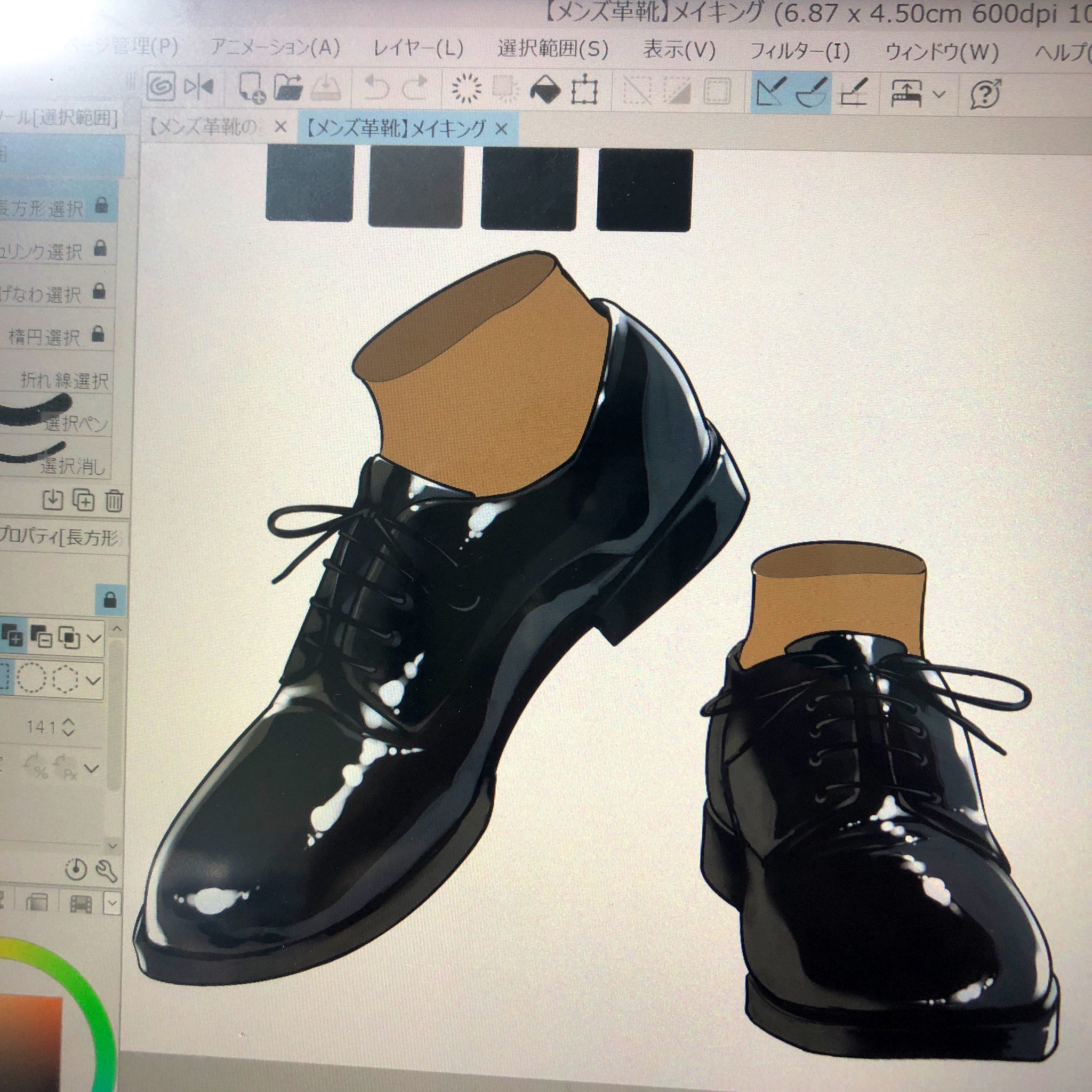1092x1092 pixels.
Task: Redo with the Redo arrow icon
Action: 416,89
